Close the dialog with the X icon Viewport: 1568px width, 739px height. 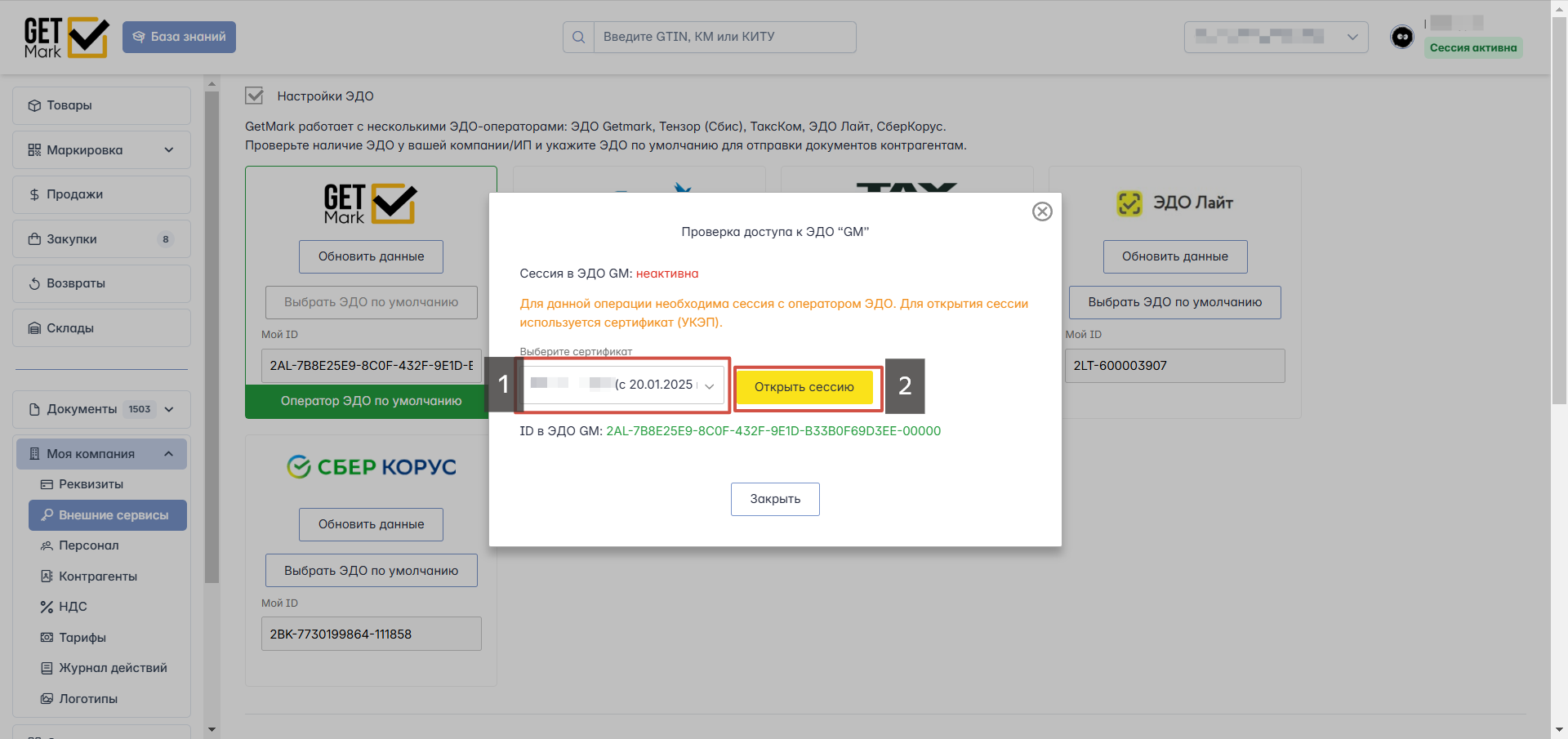1042,211
